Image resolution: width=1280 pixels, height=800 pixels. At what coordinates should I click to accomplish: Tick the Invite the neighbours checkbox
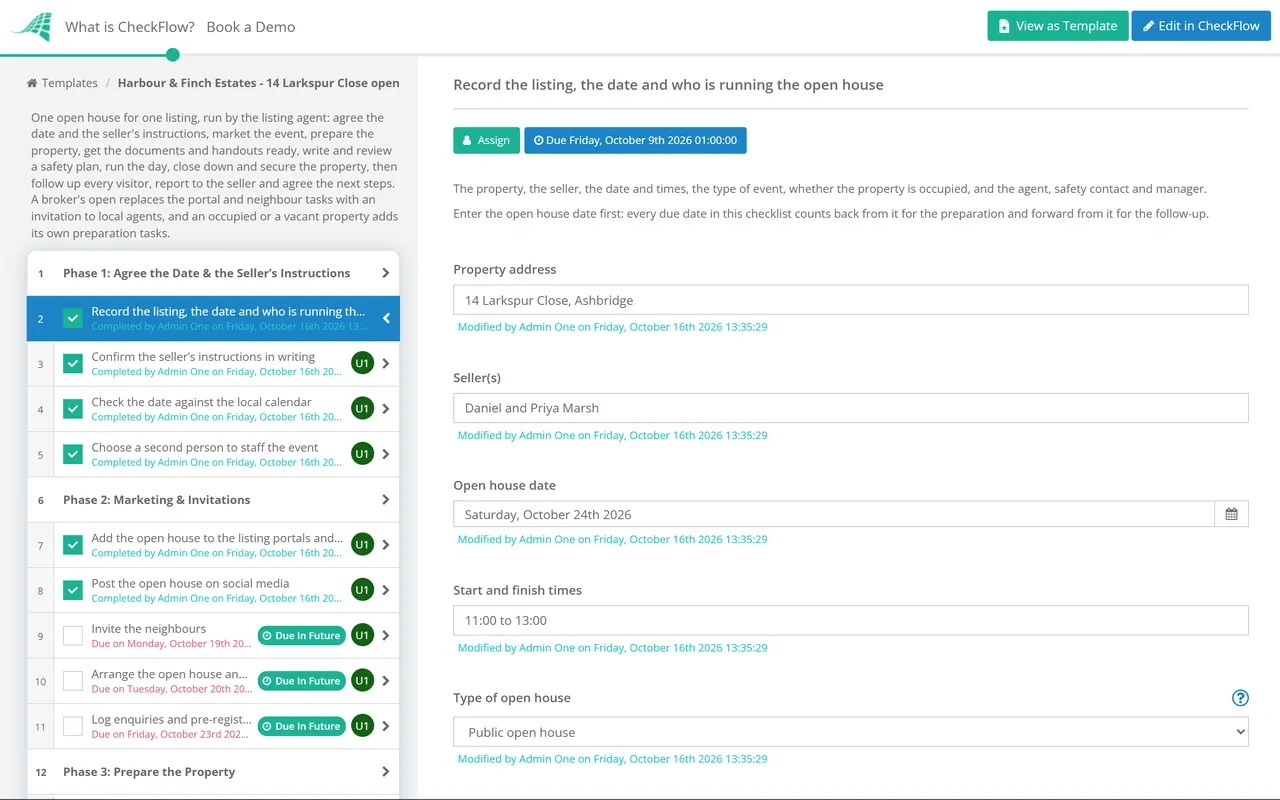pyautogui.click(x=73, y=635)
